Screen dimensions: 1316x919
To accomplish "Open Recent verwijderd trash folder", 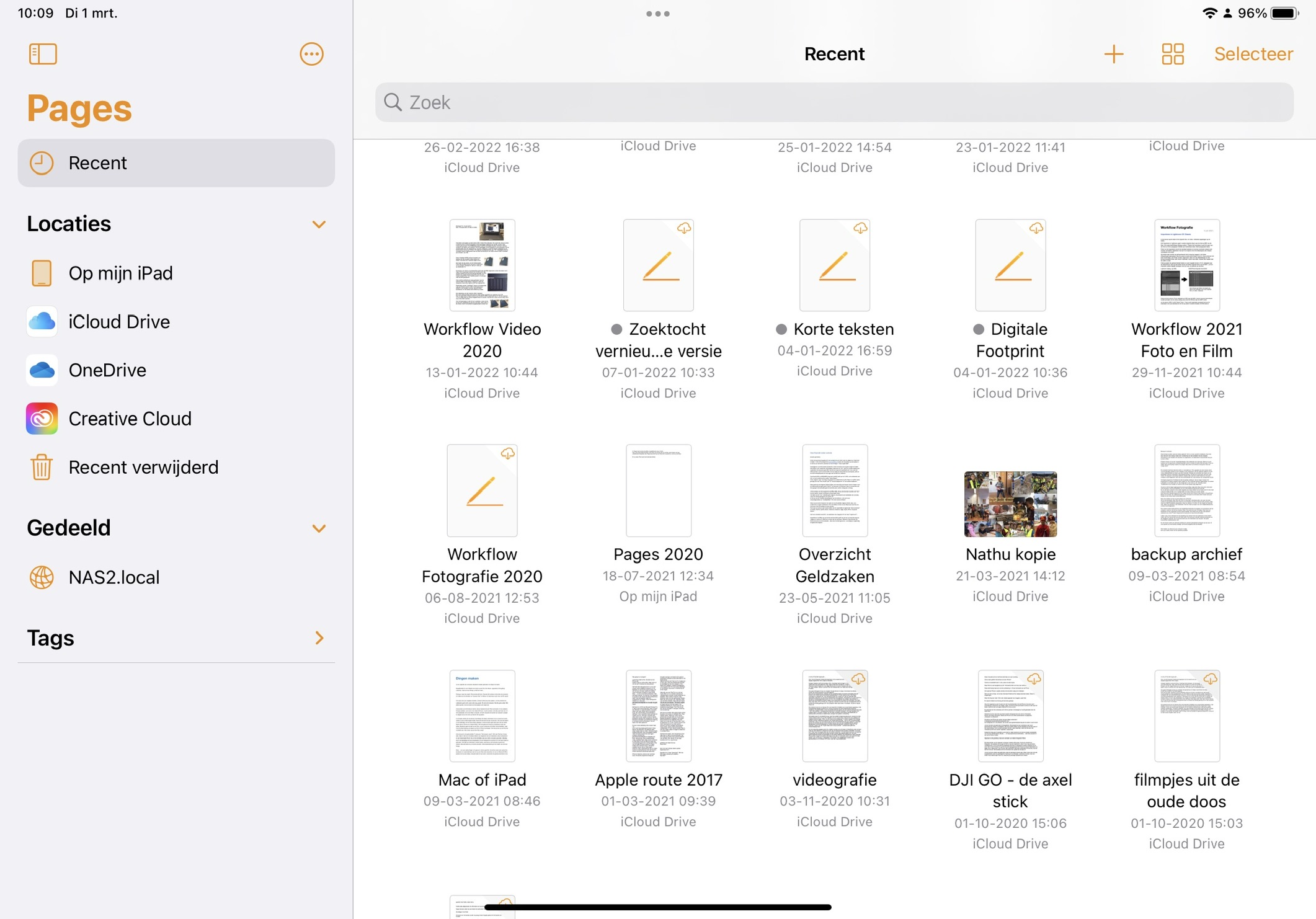I will point(143,467).
